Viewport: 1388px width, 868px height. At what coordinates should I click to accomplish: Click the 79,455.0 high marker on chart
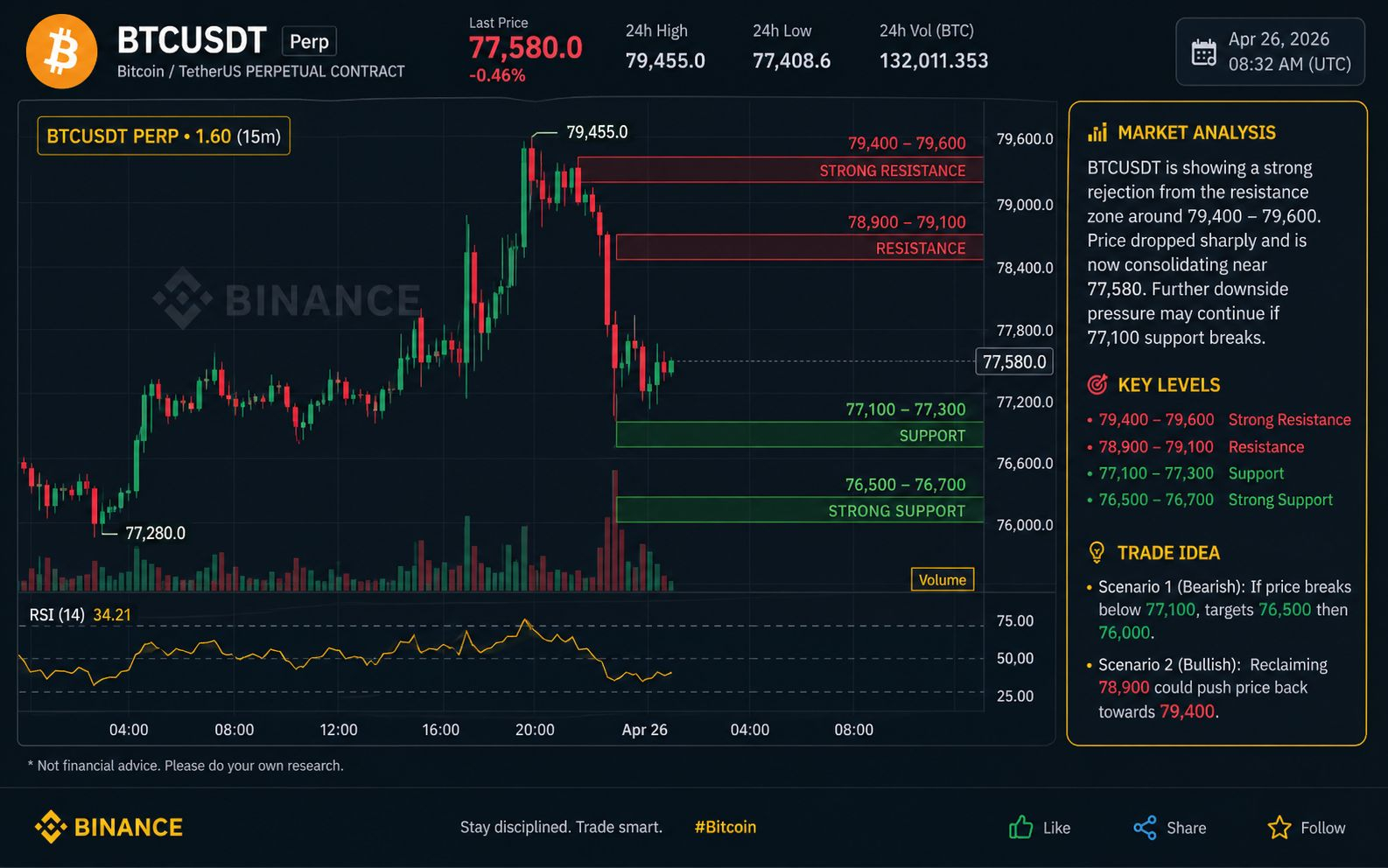pos(597,132)
